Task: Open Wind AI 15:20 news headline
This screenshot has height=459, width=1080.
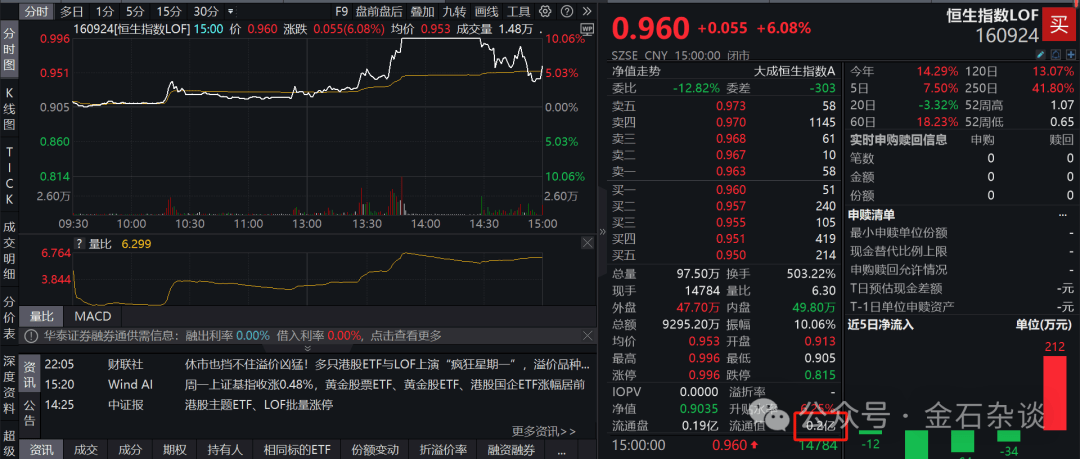Action: pyautogui.click(x=385, y=384)
